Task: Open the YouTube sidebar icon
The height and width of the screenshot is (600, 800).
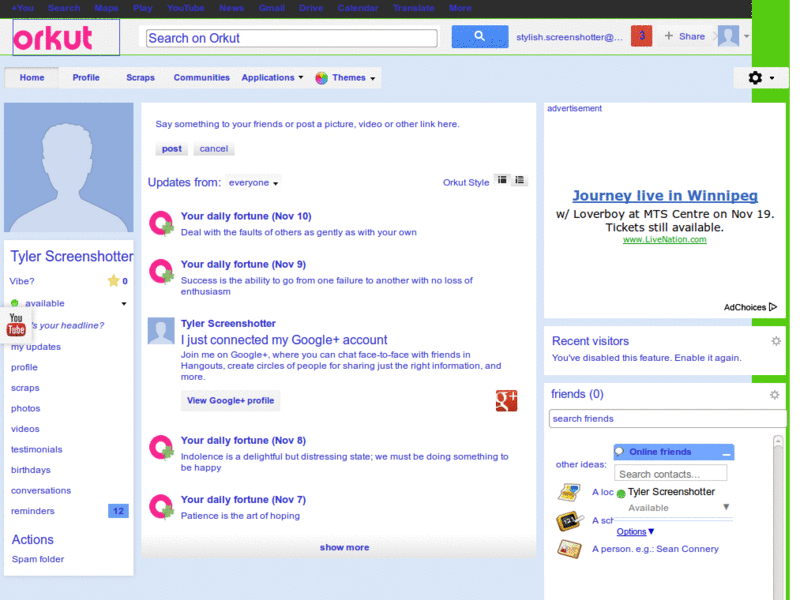Action: coord(16,324)
